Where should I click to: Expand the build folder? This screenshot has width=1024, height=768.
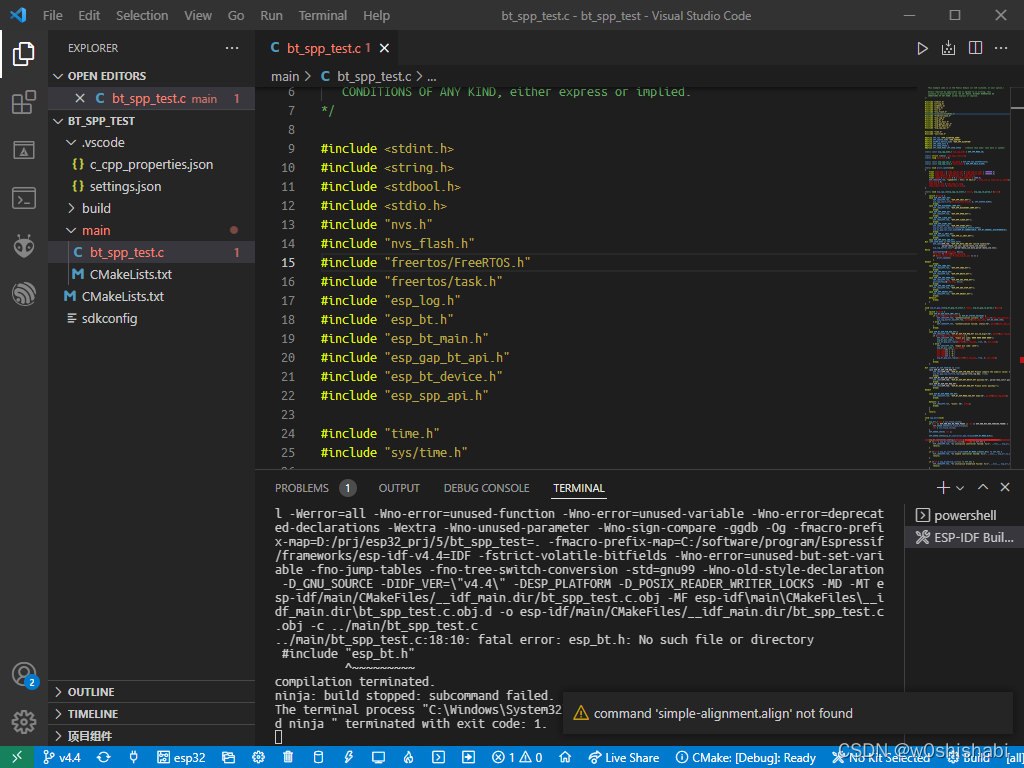tap(96, 208)
